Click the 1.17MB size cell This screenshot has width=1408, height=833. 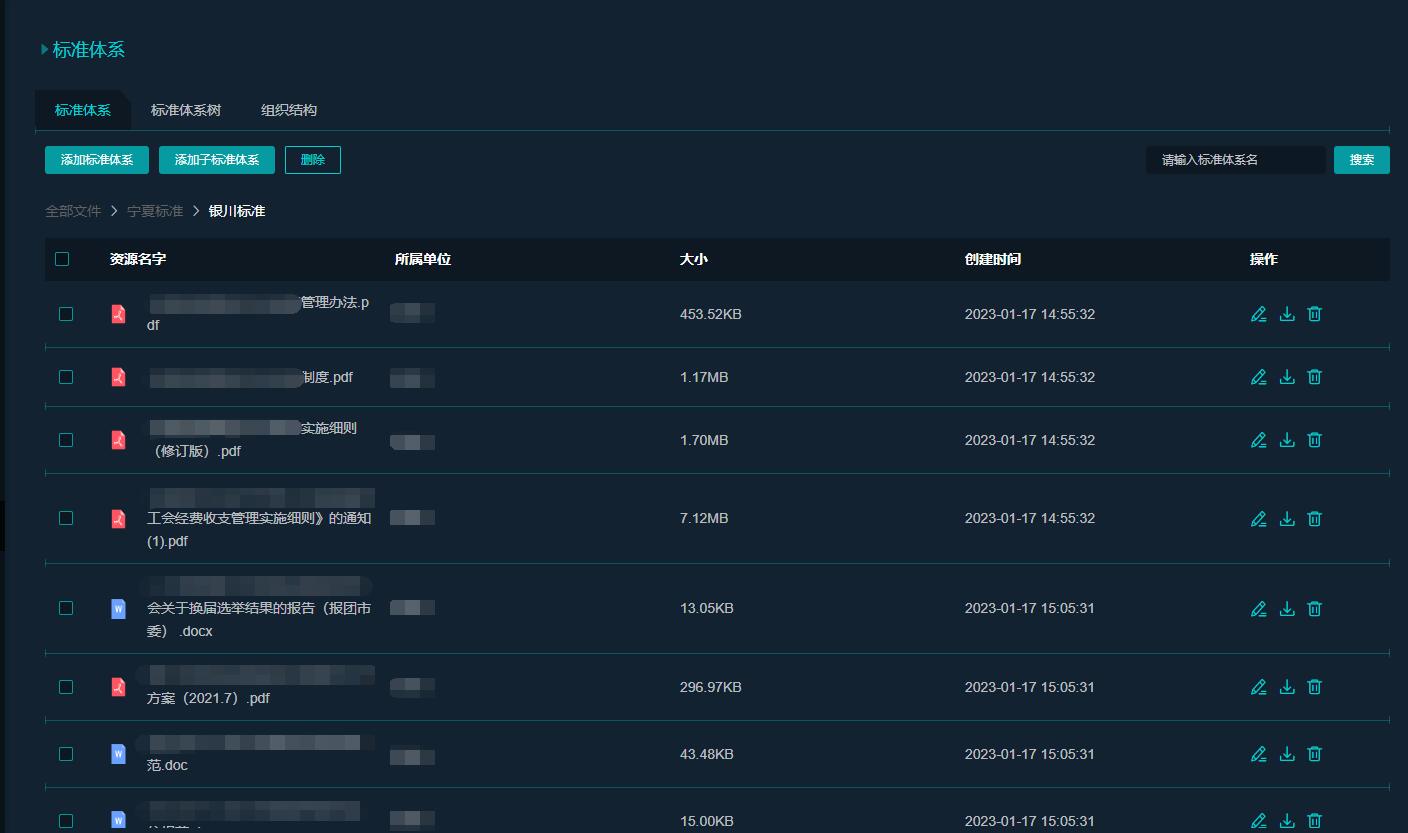(704, 377)
